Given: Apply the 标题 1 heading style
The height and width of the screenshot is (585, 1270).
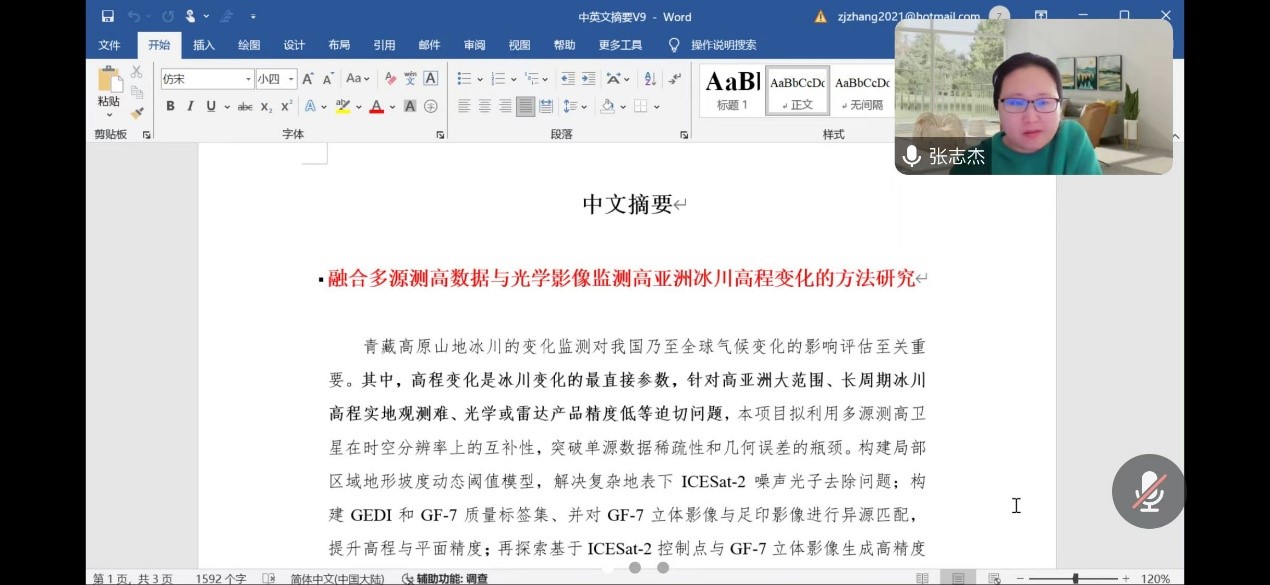Looking at the screenshot, I should tap(732, 90).
